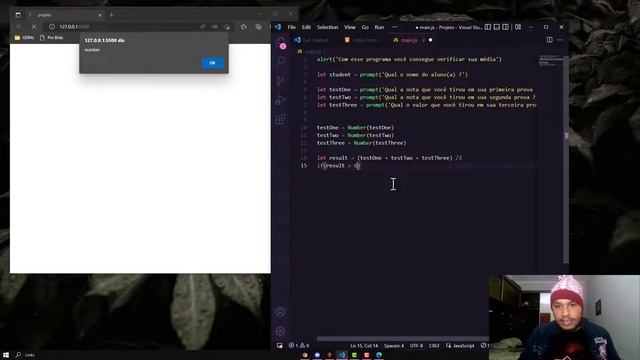Open the File menu in VS Code
Image resolution: width=640 pixels, height=360 pixels.
pyautogui.click(x=291, y=27)
